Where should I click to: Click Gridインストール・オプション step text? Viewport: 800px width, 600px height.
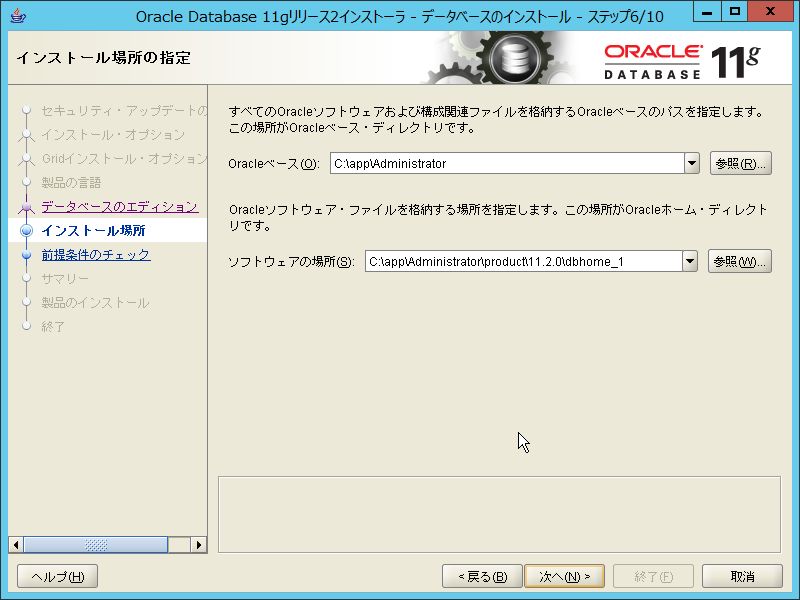point(124,159)
